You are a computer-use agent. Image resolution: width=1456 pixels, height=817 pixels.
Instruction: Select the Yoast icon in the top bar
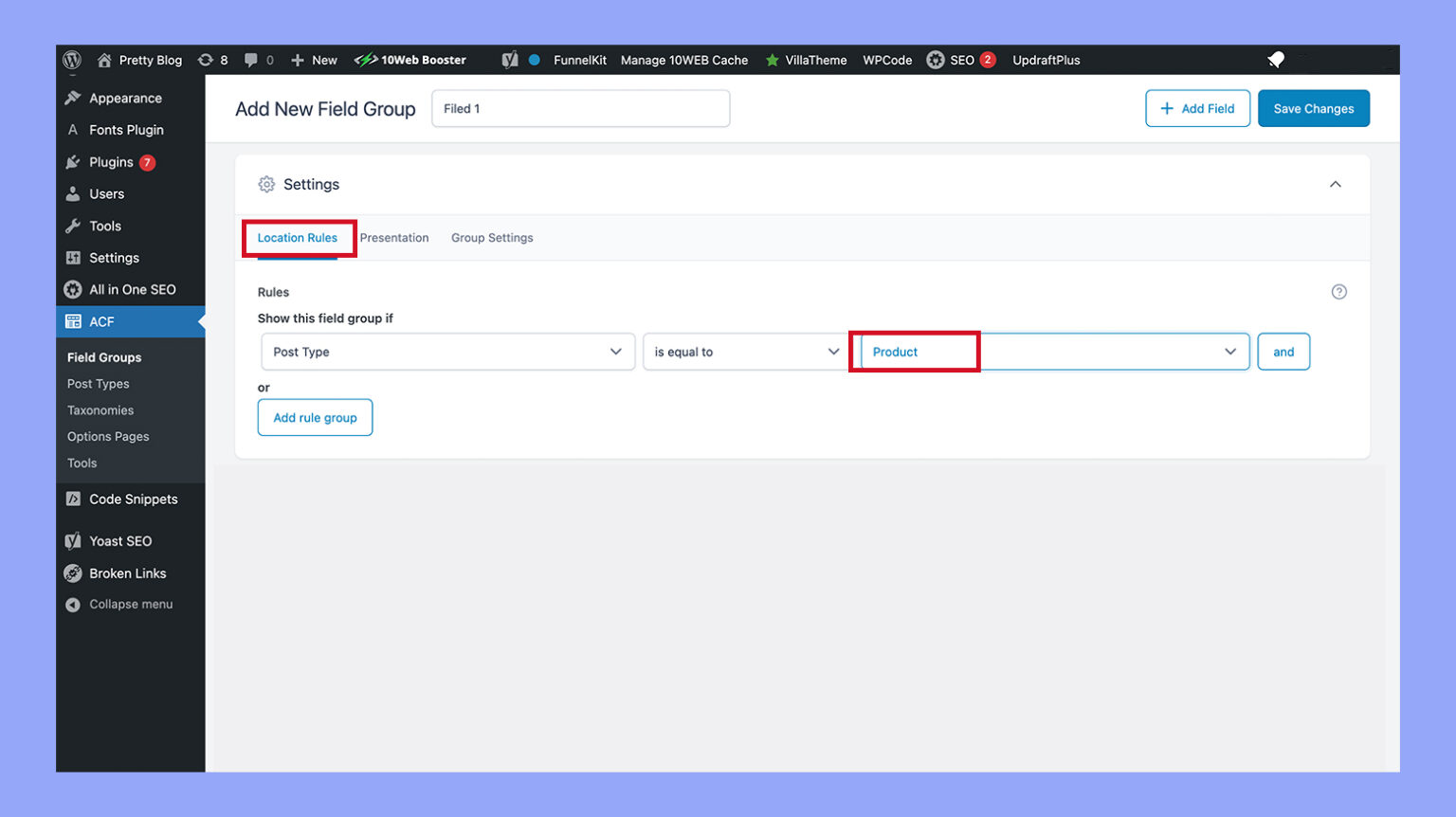(x=510, y=59)
